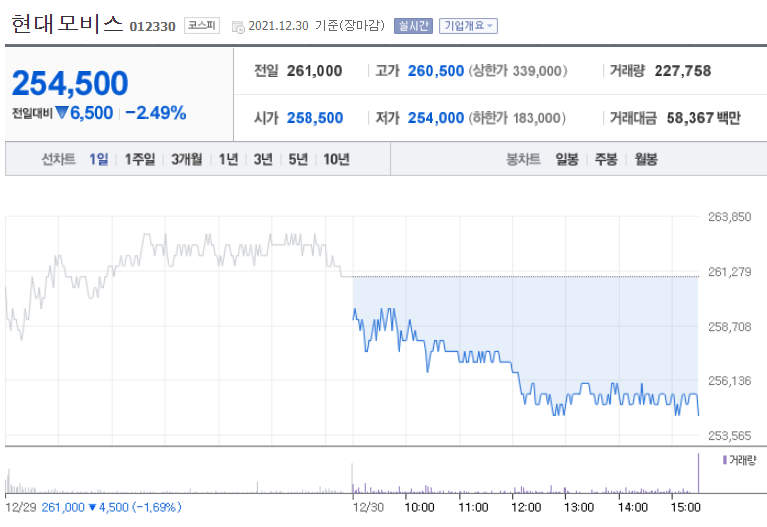The width and height of the screenshot is (767, 527).
Task: Click the 전일 value 261,000
Action: [x=315, y=71]
